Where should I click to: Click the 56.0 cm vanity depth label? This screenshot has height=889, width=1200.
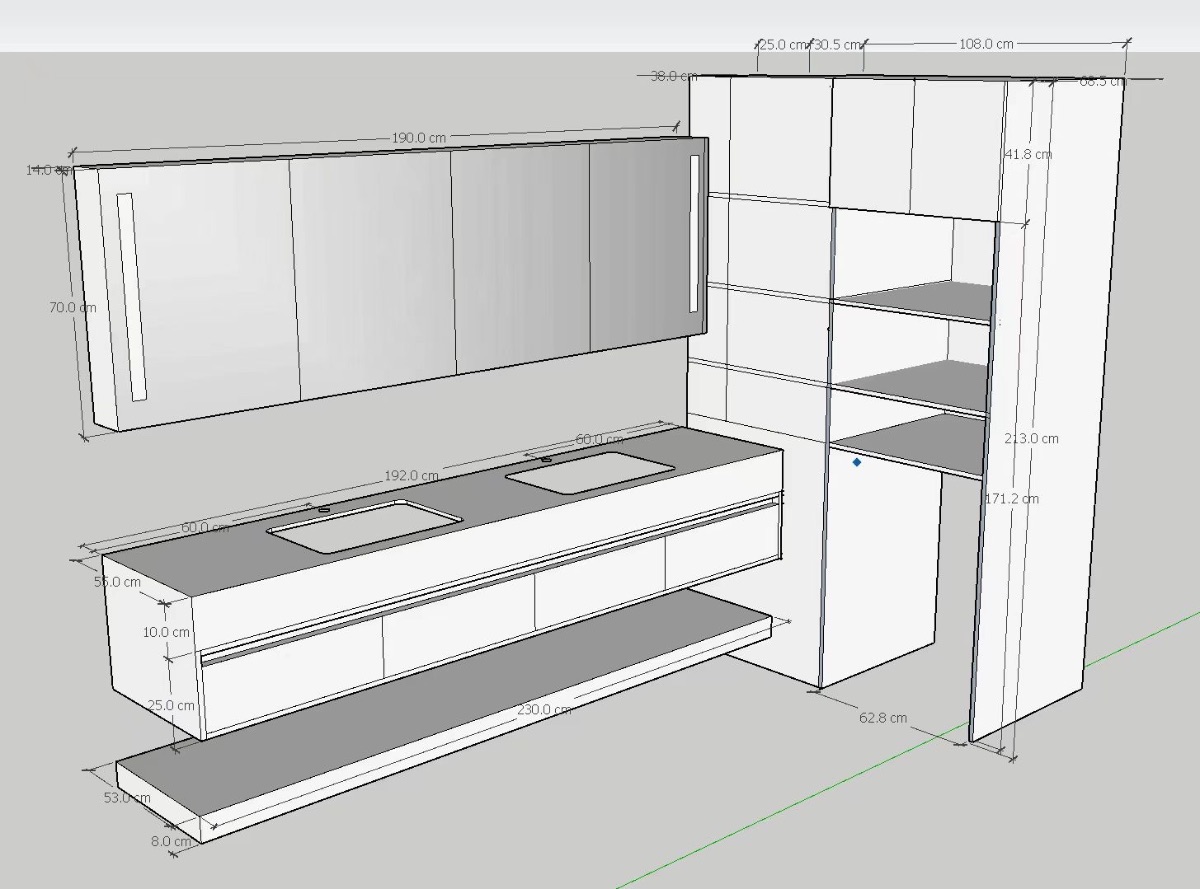(x=117, y=581)
